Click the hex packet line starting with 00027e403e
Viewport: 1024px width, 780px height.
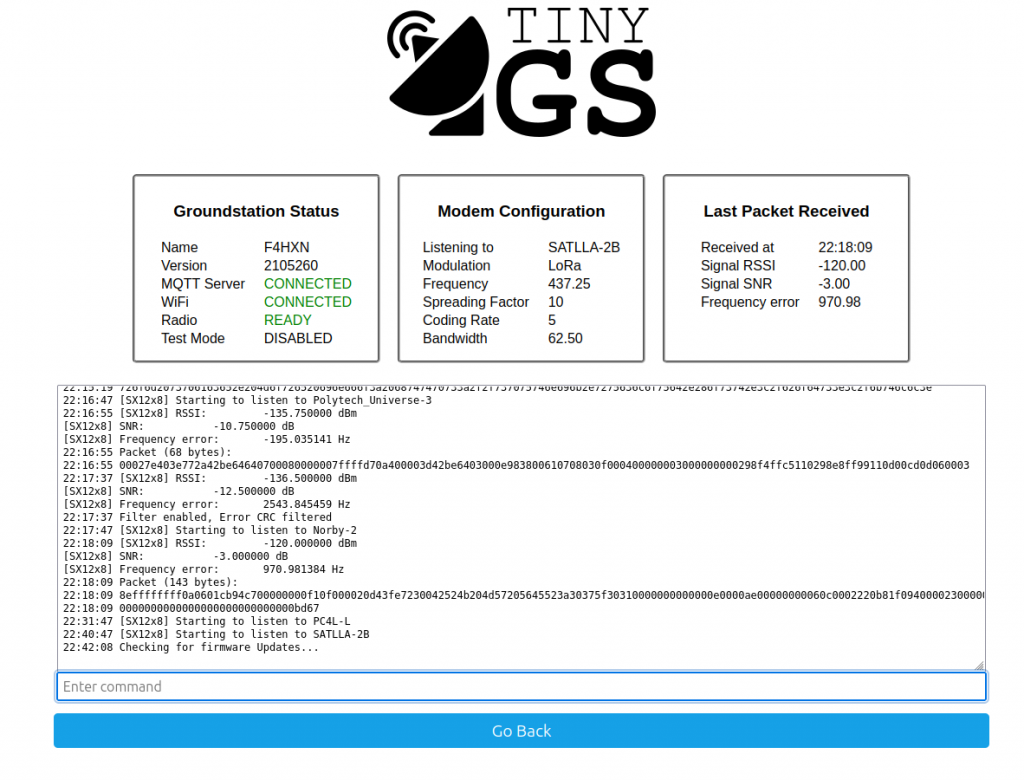[x=516, y=466]
